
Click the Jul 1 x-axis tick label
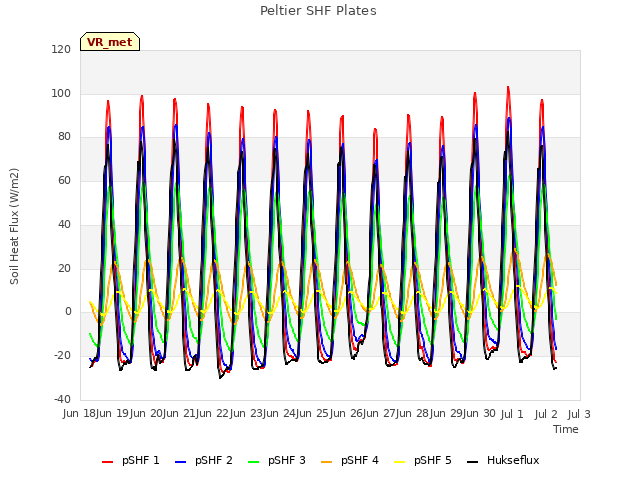(512, 414)
